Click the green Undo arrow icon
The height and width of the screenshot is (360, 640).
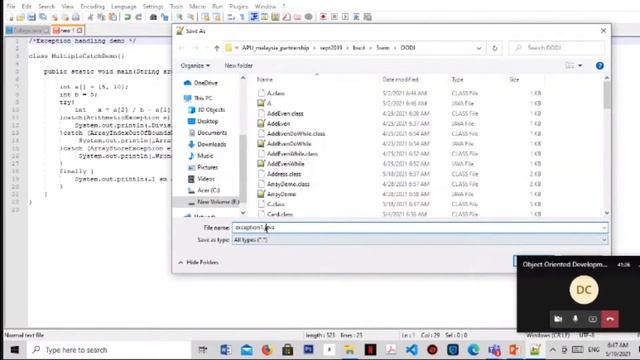[x=127, y=17]
